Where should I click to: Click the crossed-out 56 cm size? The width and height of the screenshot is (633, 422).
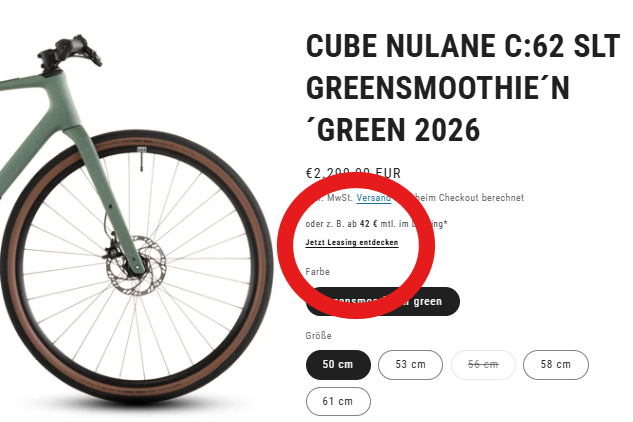pyautogui.click(x=483, y=365)
